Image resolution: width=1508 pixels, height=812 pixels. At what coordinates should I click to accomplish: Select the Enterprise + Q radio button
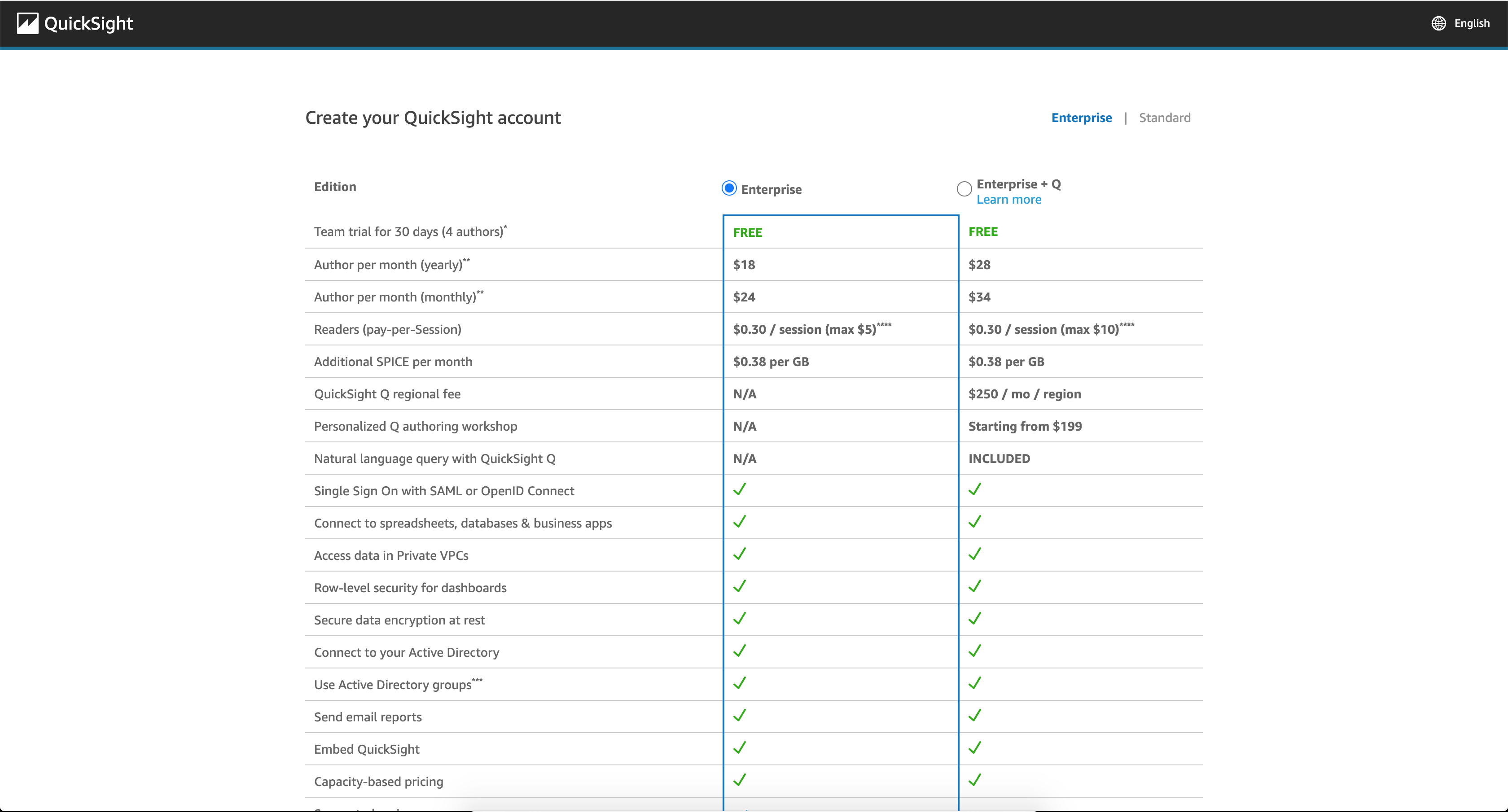tap(964, 189)
